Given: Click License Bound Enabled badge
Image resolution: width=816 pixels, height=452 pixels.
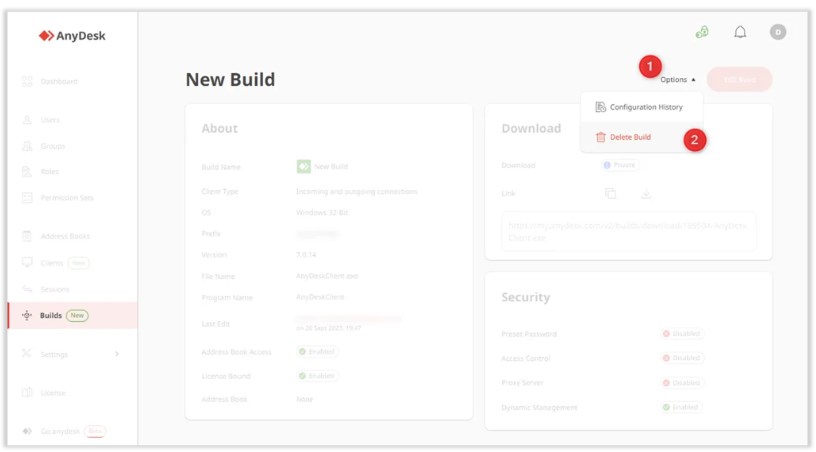Looking at the screenshot, I should 317,376.
